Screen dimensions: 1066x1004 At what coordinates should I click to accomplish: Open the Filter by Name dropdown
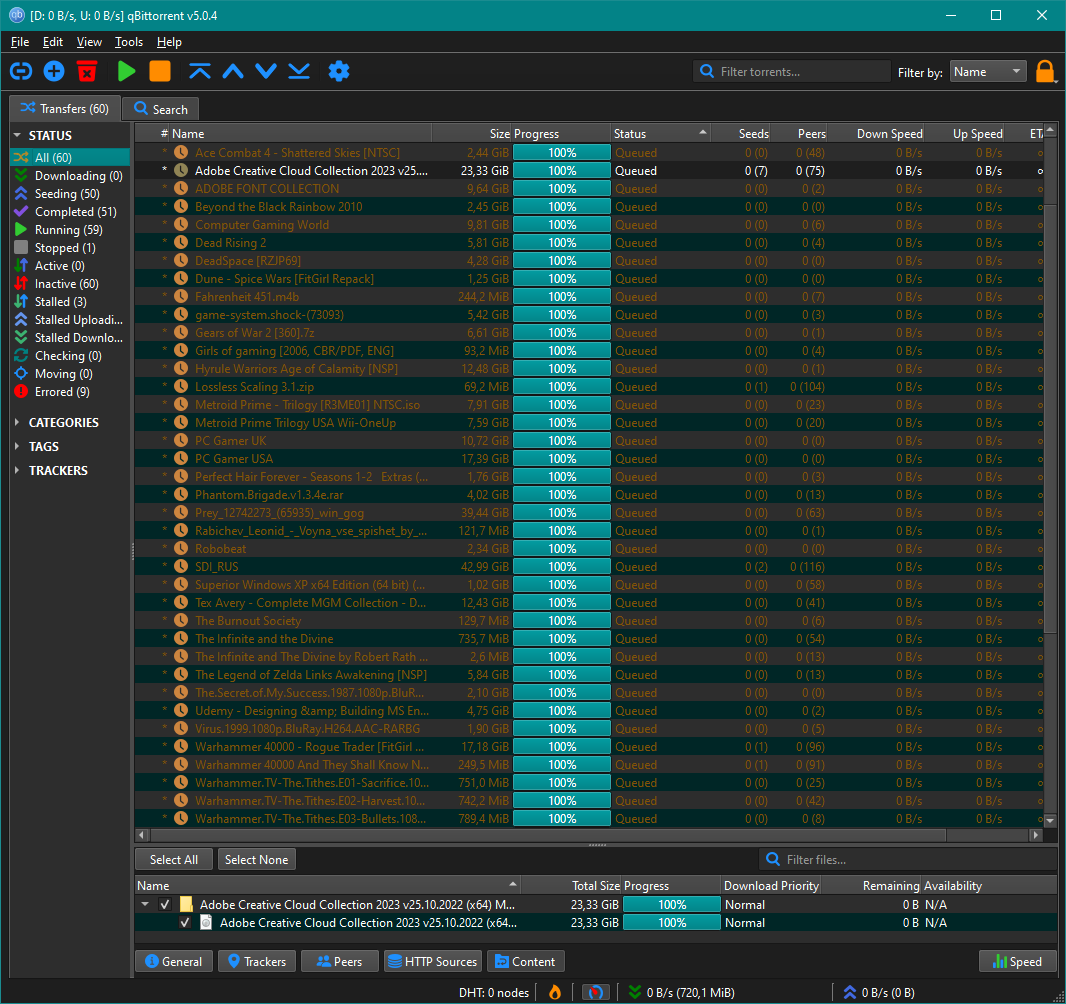tap(988, 71)
